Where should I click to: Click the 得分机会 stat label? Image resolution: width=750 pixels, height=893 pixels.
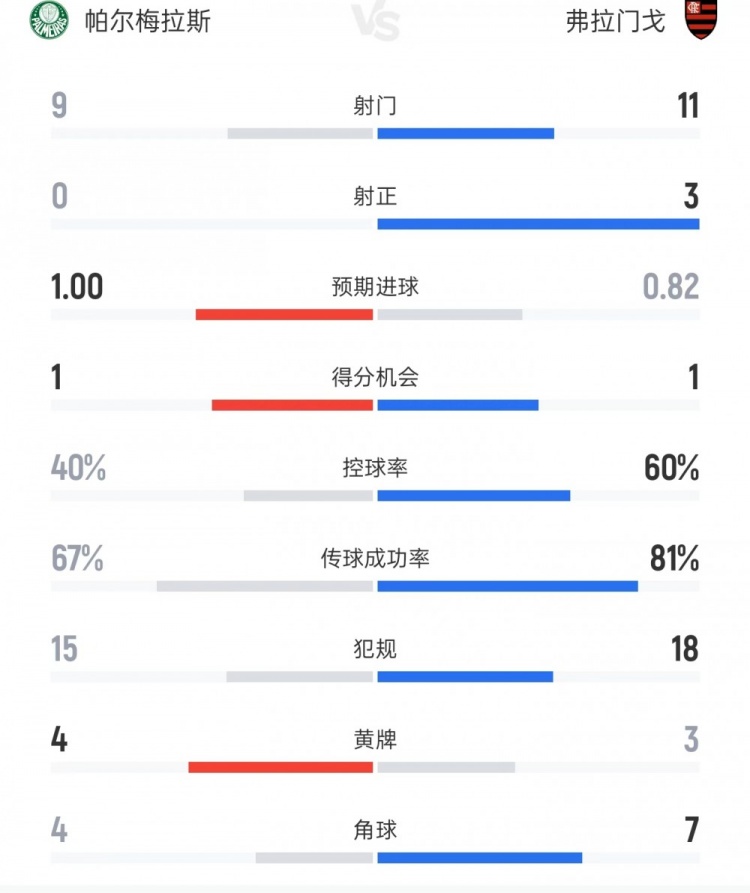375,377
